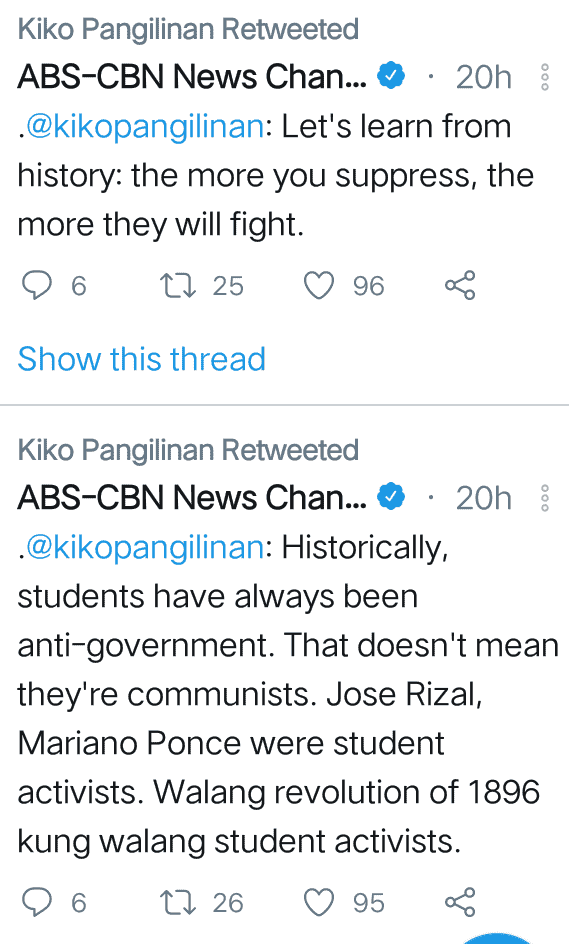Retweet the student activists tweet
Viewport: 569px width, 944px height.
click(x=178, y=903)
